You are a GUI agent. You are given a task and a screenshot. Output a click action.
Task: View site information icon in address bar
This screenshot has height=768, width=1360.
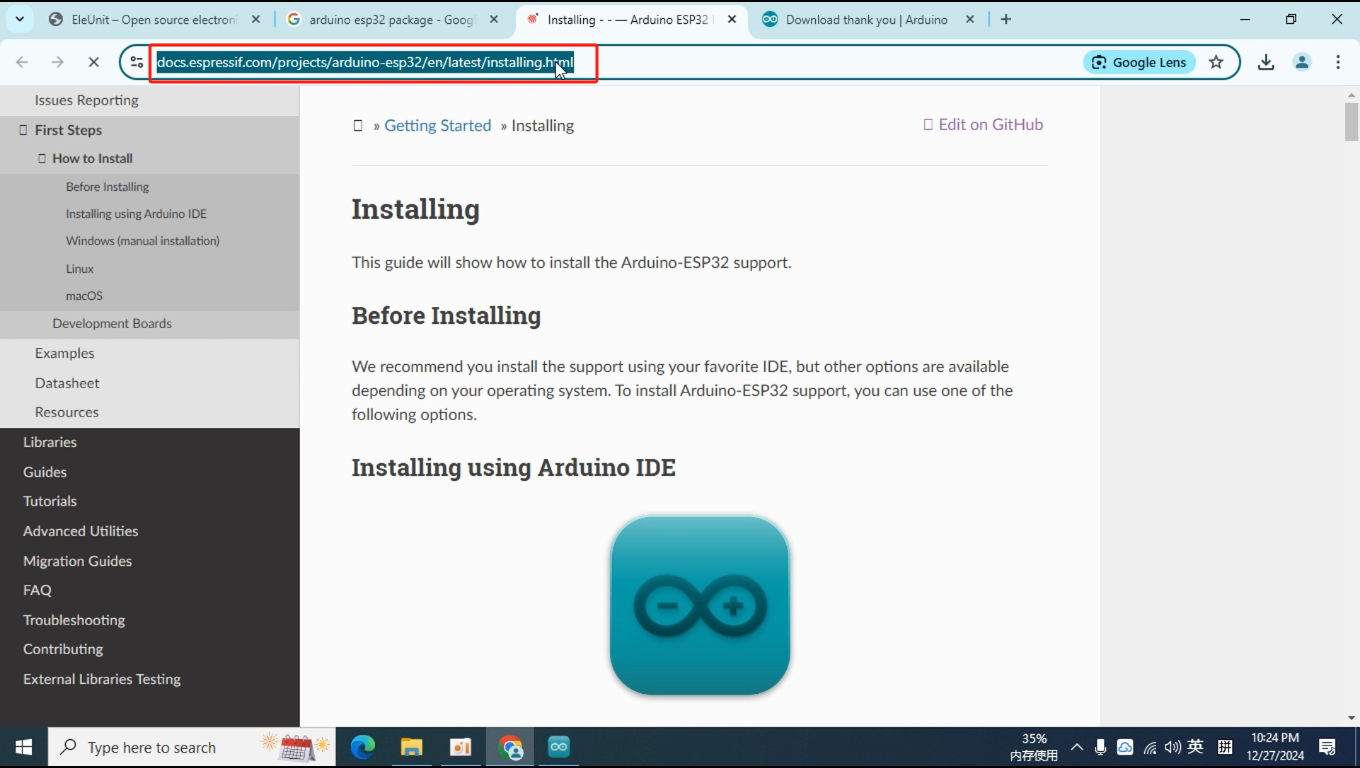click(137, 62)
